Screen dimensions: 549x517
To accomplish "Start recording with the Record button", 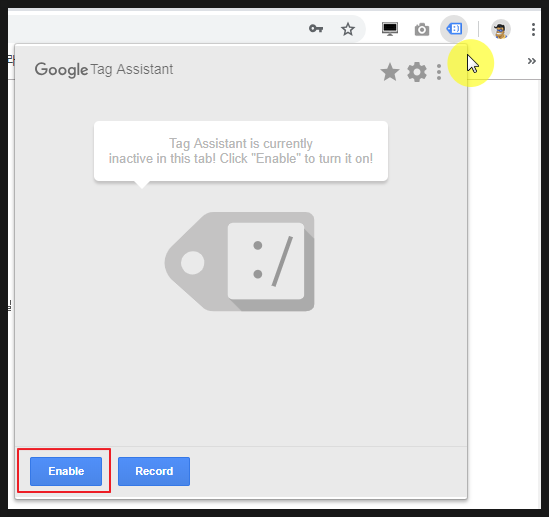I will [154, 471].
